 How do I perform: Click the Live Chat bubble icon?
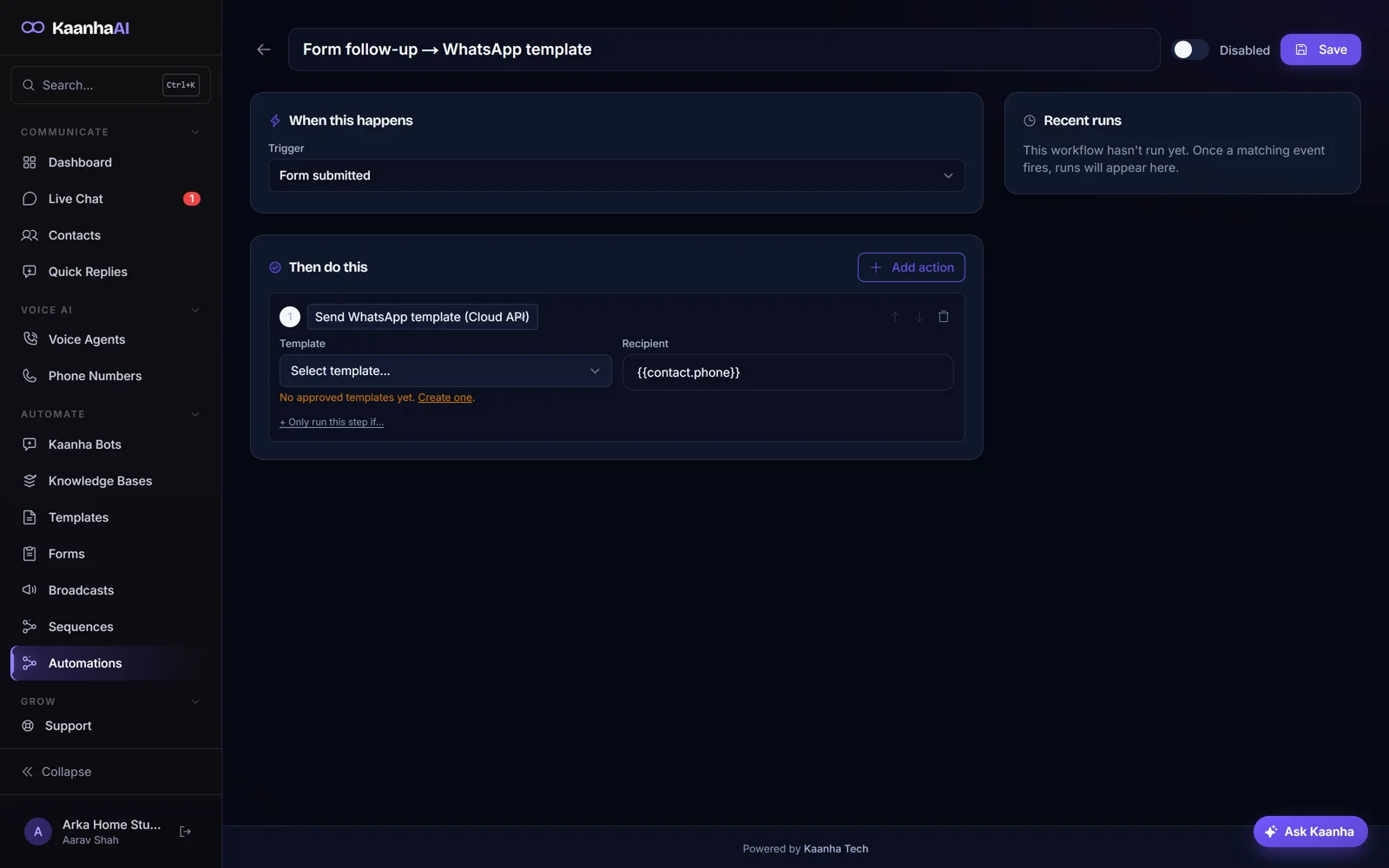[30, 199]
